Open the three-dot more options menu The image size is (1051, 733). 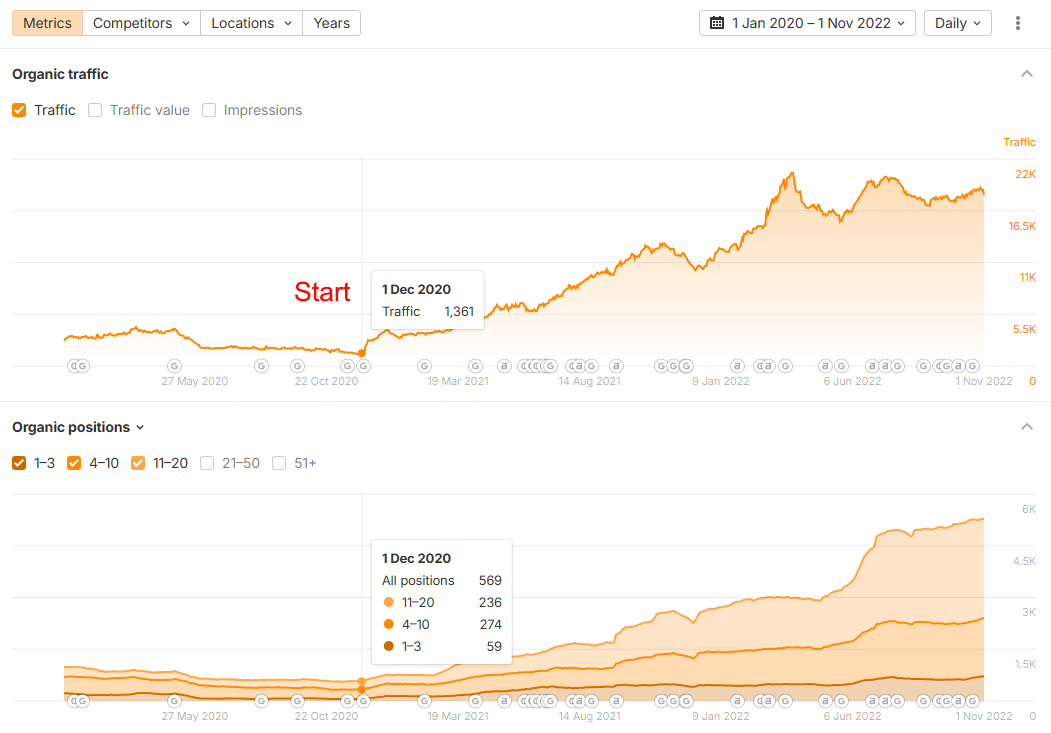point(1017,23)
